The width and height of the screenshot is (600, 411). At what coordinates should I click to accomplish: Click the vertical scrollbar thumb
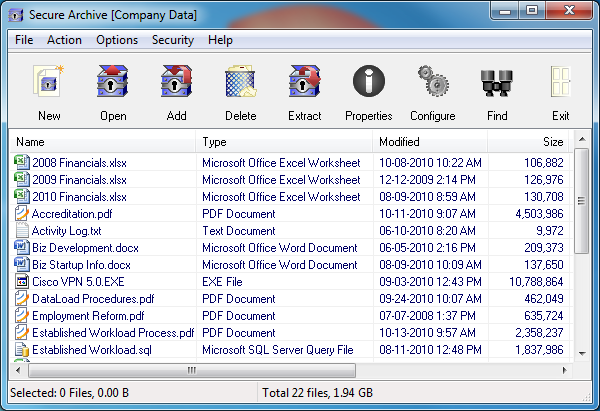[x=582, y=201]
